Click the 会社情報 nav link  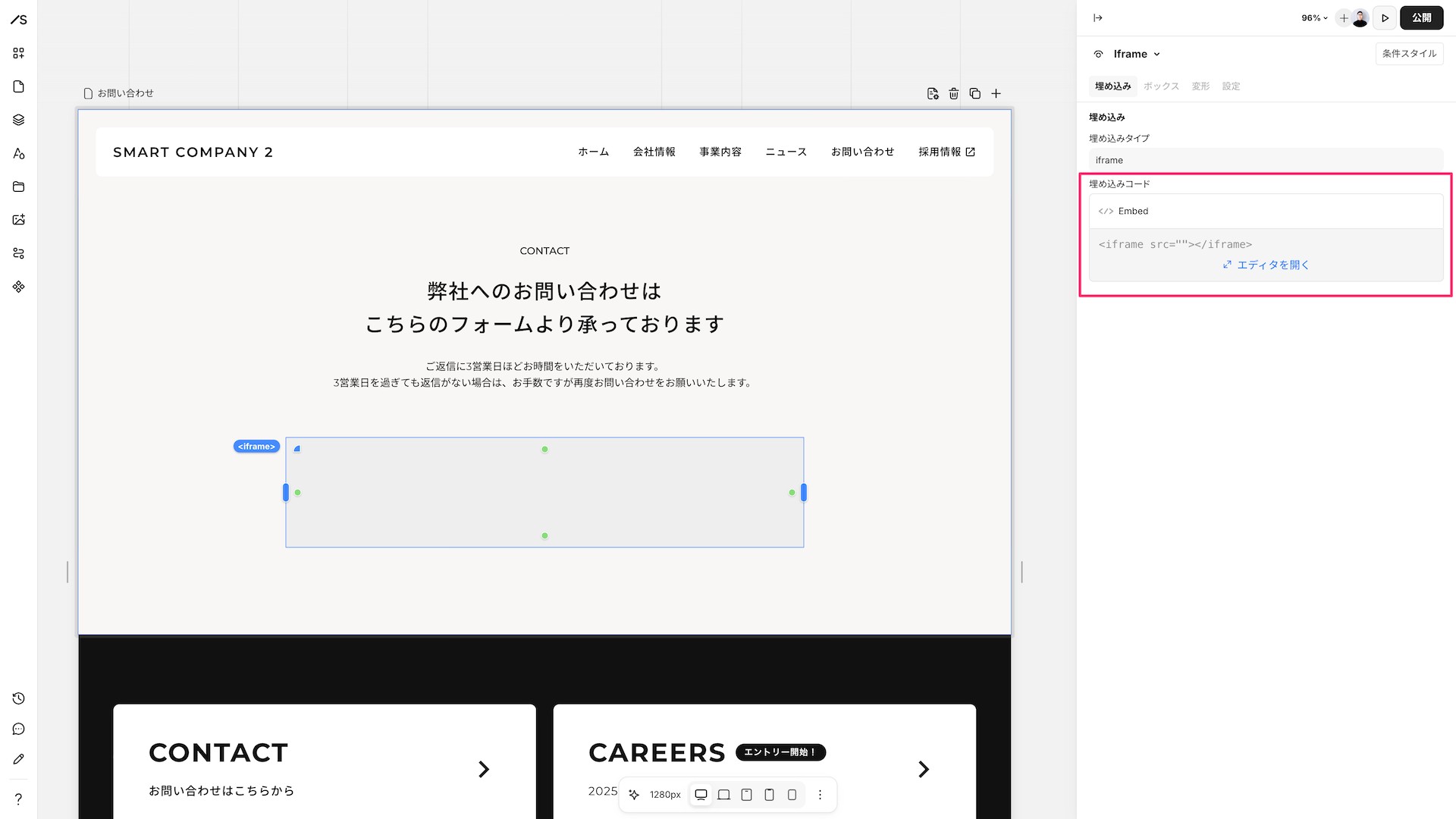(654, 152)
